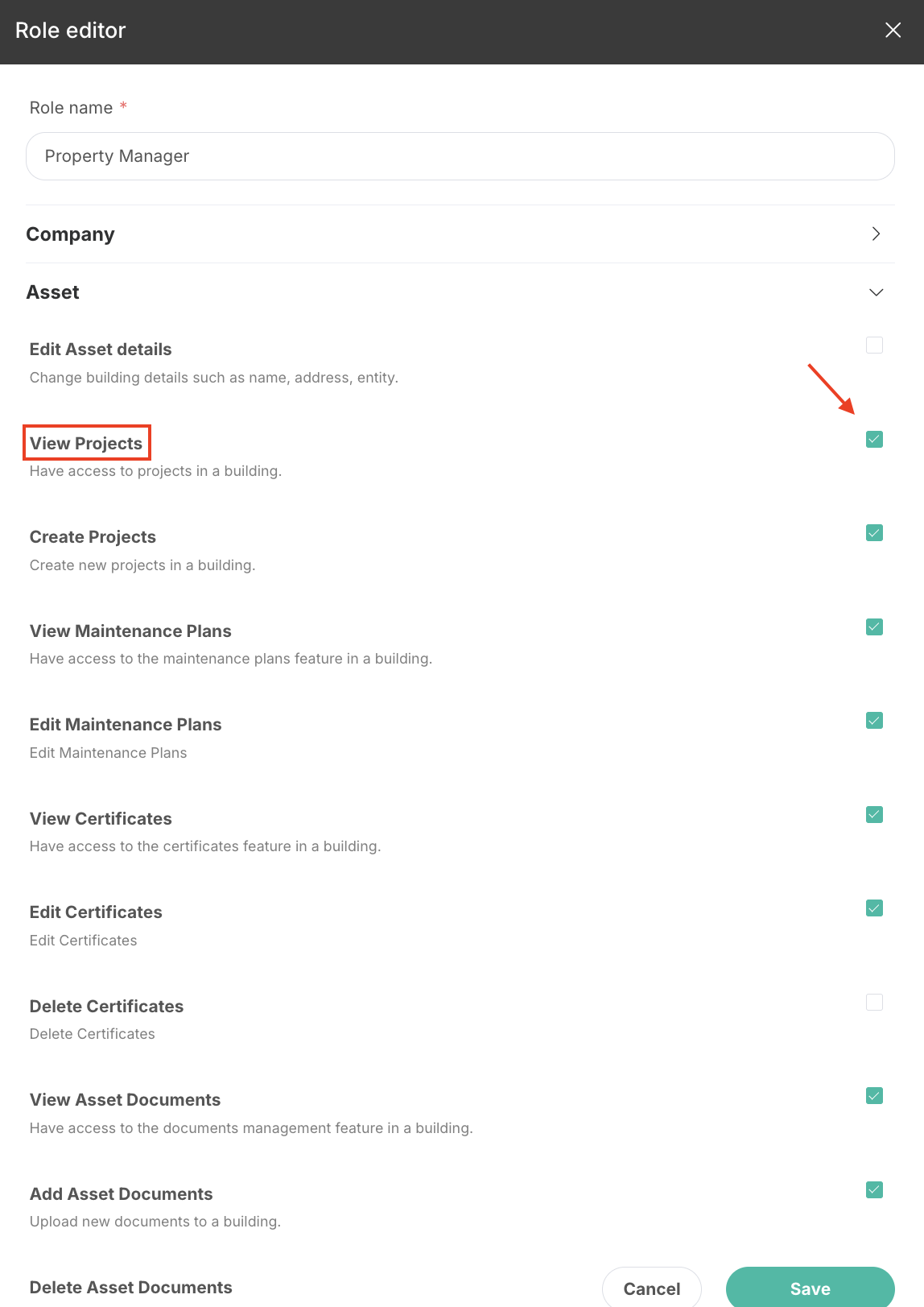The height and width of the screenshot is (1307, 924).
Task: Toggle View Maintenance Plans checkbox
Action: tap(874, 627)
